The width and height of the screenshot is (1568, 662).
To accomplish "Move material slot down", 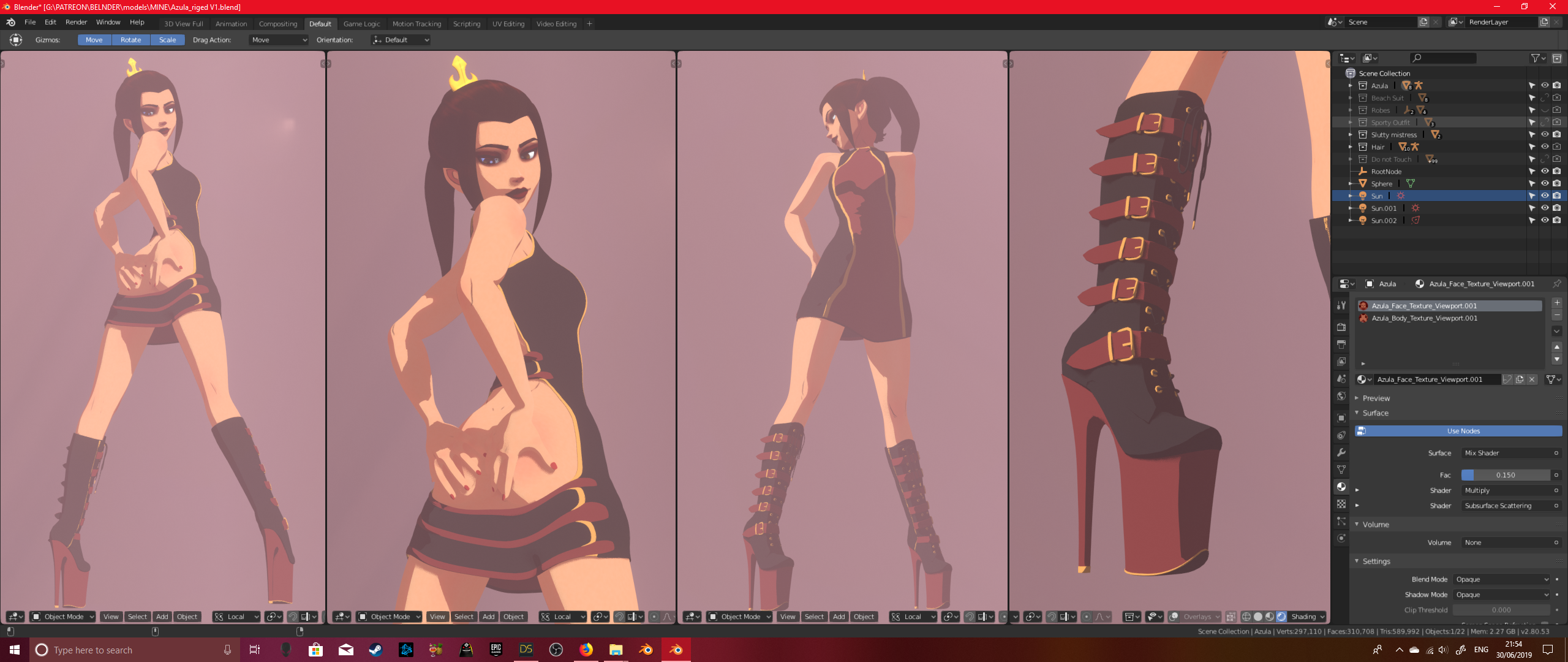I will (x=1557, y=359).
